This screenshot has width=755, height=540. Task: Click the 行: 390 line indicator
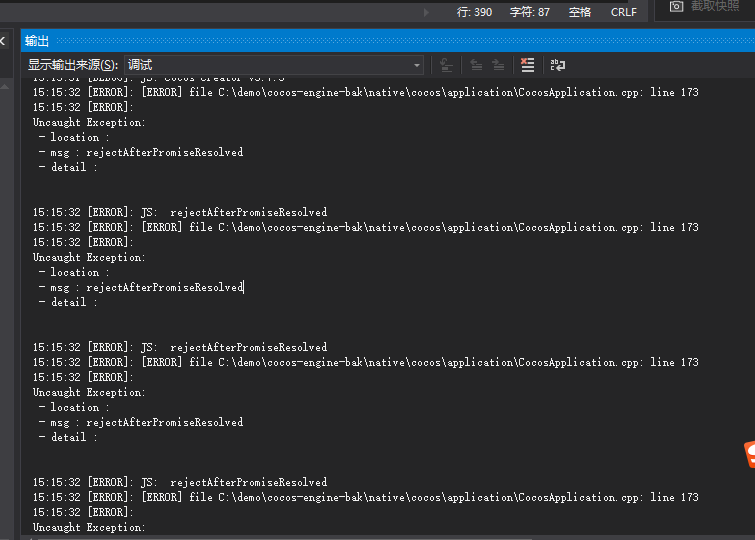tap(474, 12)
